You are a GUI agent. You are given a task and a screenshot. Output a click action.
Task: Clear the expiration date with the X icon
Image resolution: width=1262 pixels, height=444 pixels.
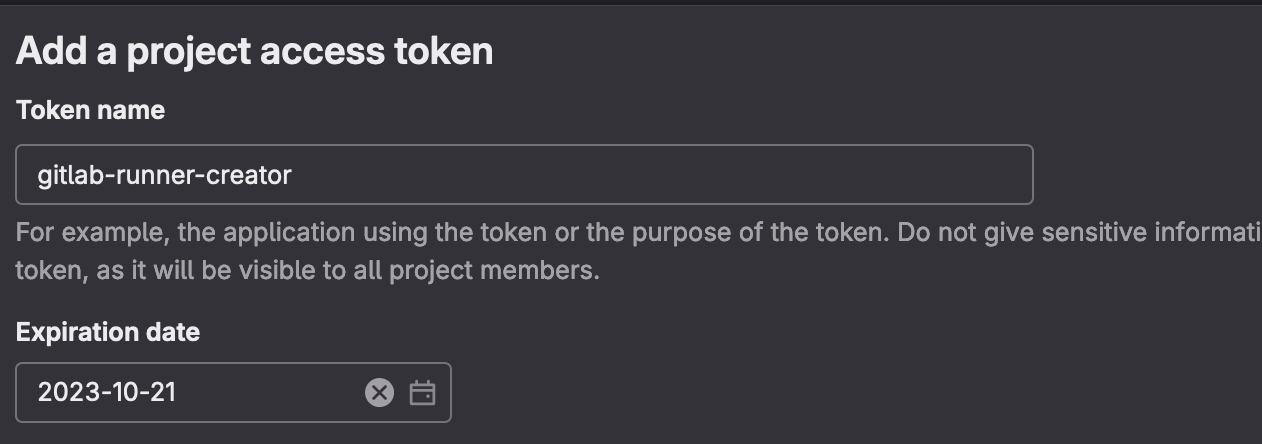379,393
